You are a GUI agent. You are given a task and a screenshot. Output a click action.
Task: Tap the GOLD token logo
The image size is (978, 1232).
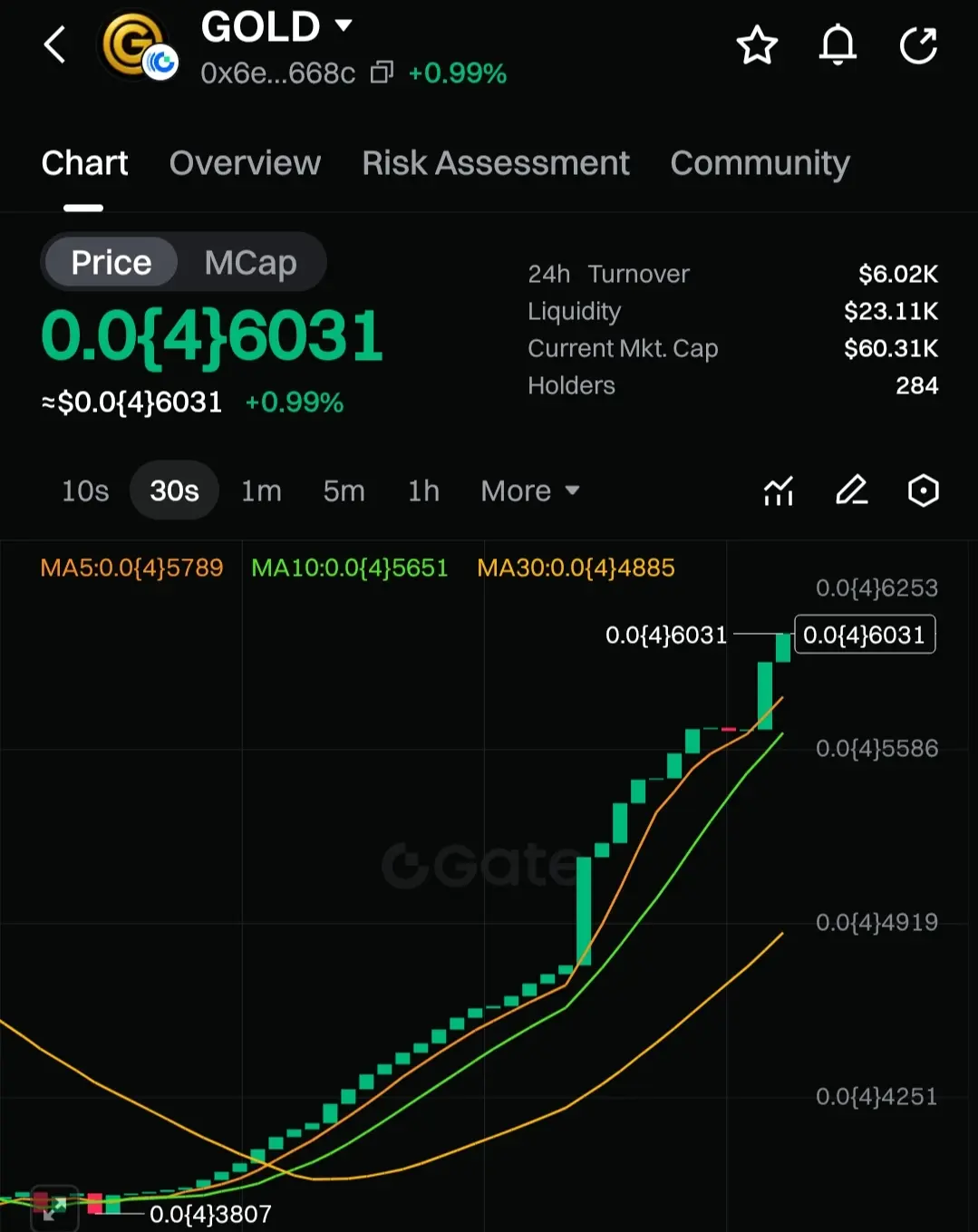(139, 45)
